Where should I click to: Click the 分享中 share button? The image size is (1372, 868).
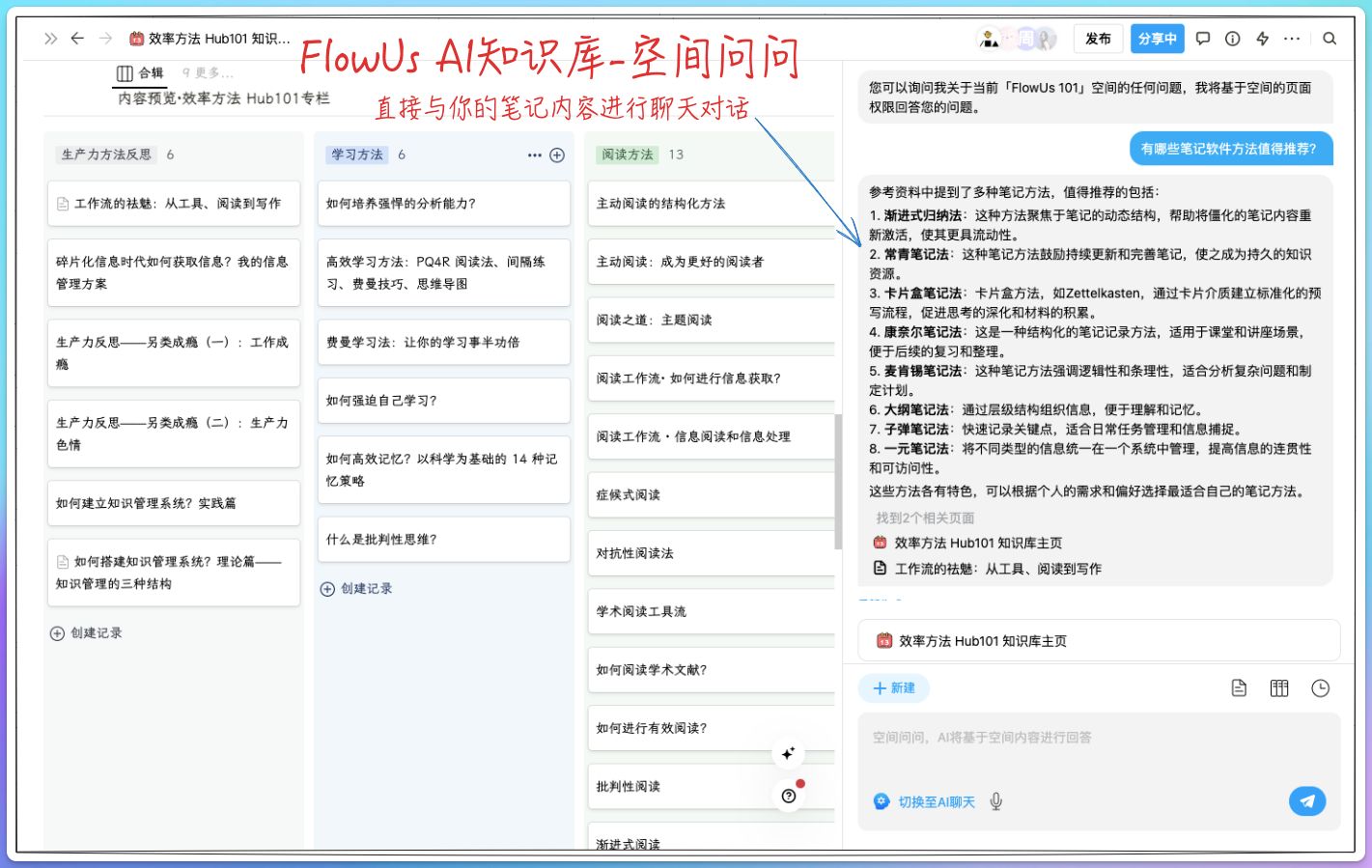pos(1157,39)
